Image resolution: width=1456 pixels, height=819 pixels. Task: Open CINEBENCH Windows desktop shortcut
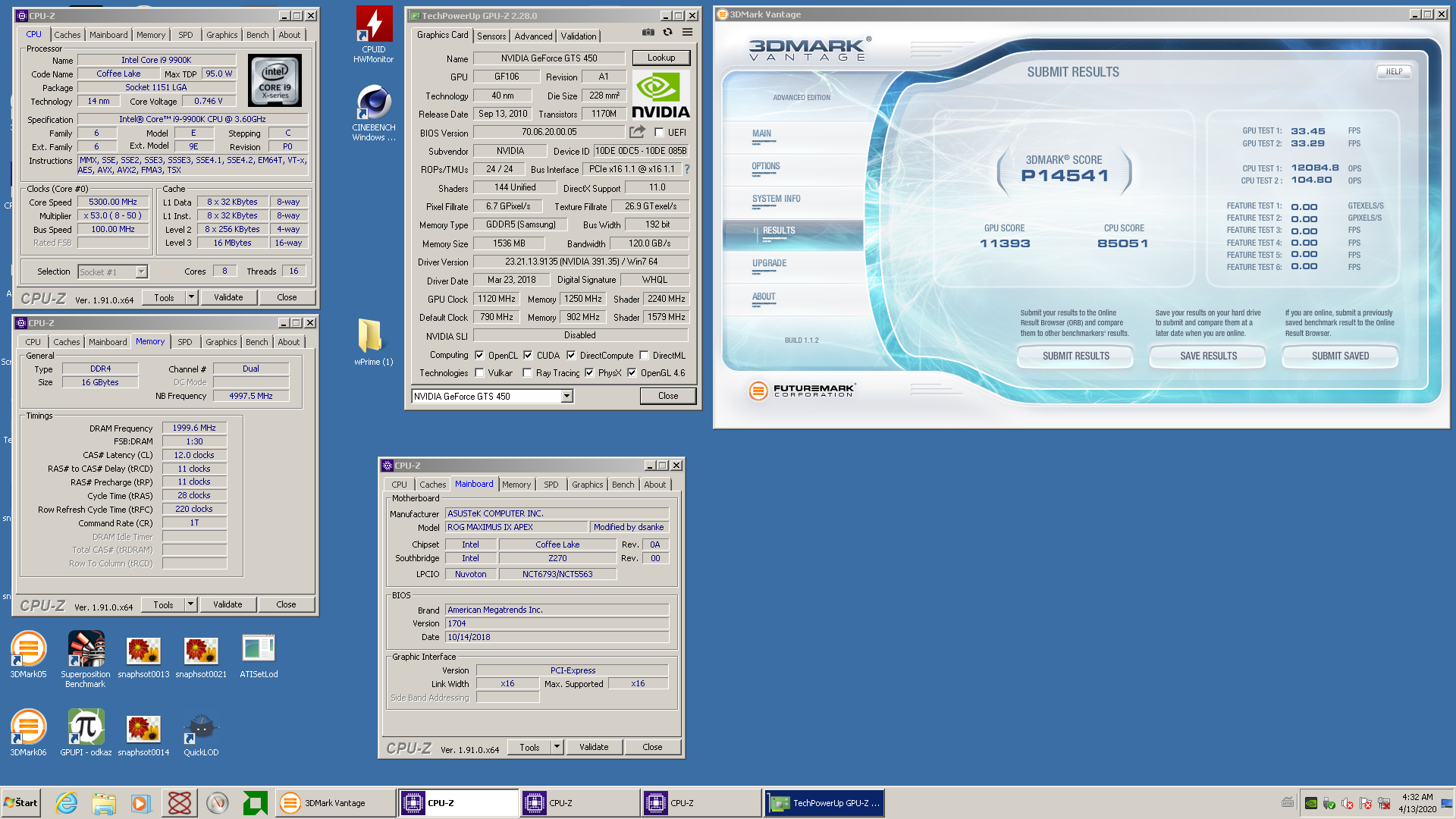(374, 113)
